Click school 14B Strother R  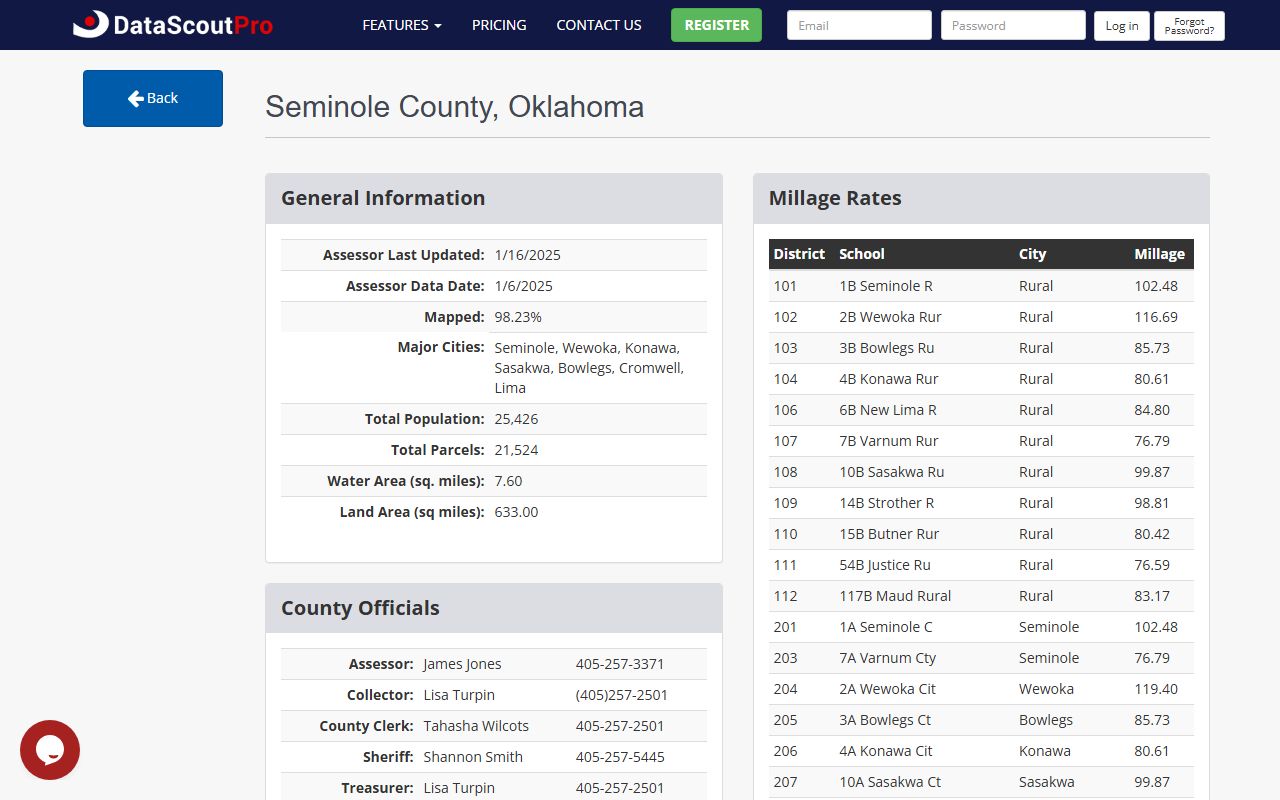[x=887, y=503]
